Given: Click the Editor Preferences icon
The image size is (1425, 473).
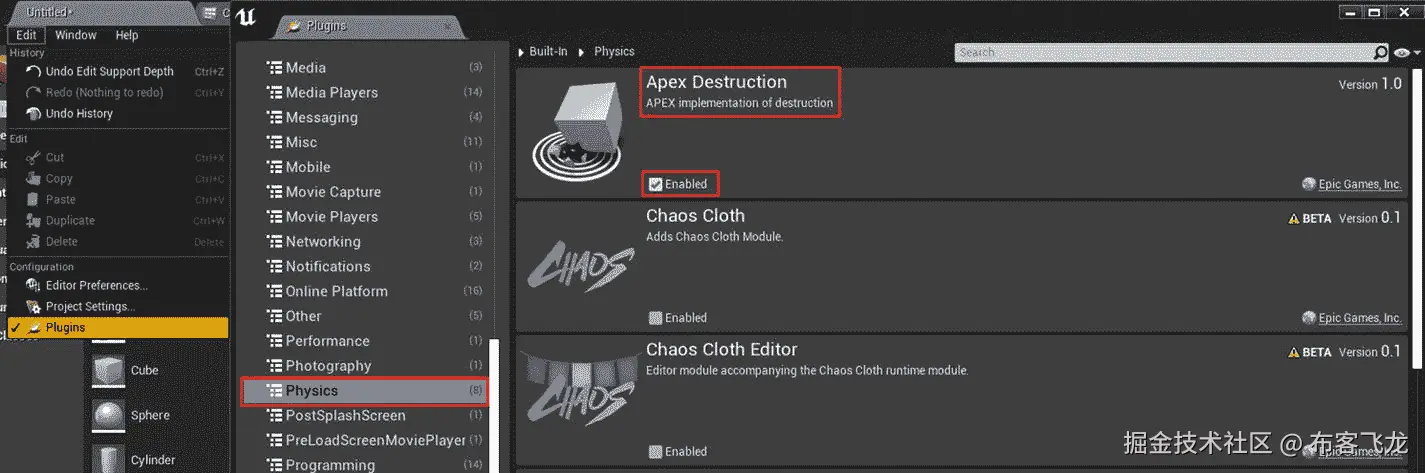Looking at the screenshot, I should click(x=34, y=285).
